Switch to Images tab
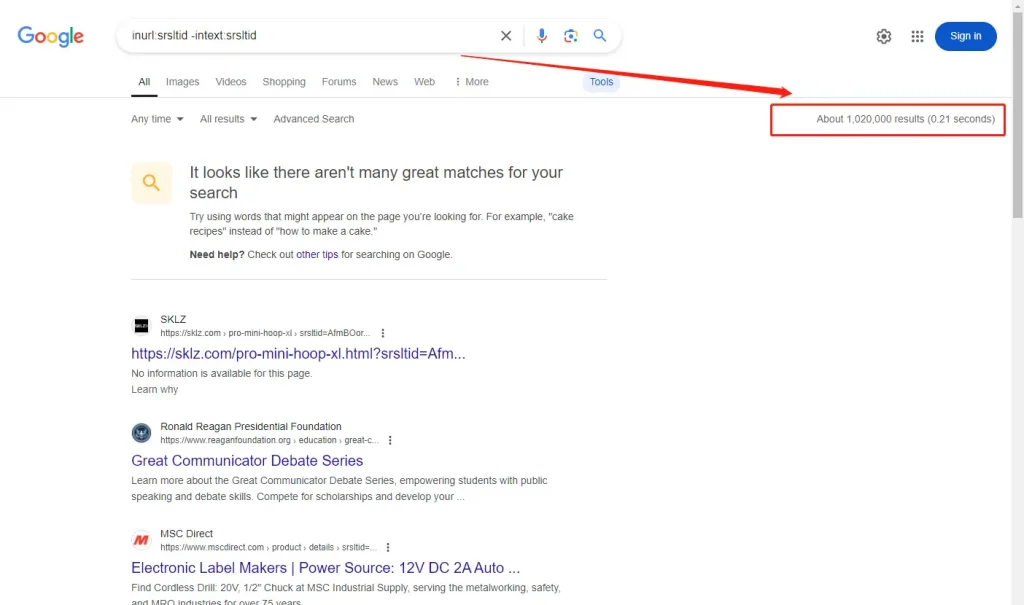The height and width of the screenshot is (605, 1024). (x=182, y=82)
